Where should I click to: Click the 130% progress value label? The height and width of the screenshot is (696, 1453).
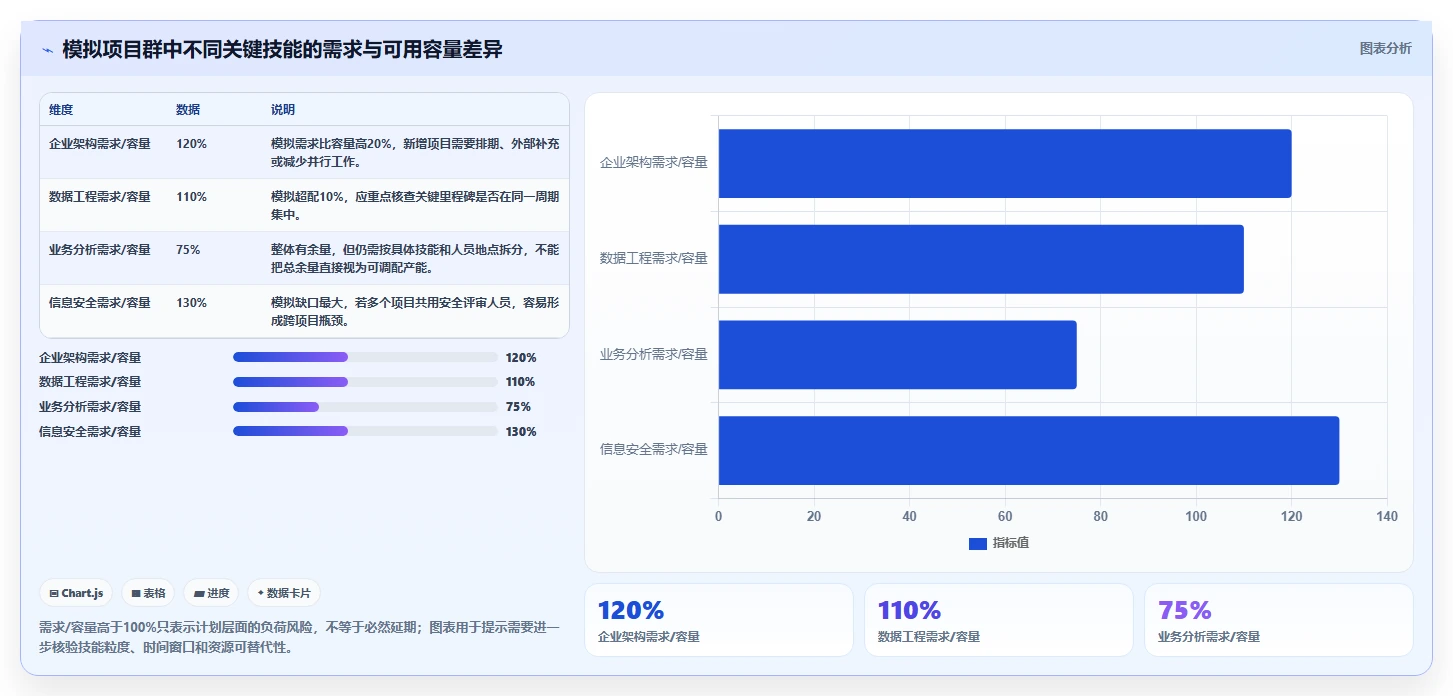tap(521, 432)
